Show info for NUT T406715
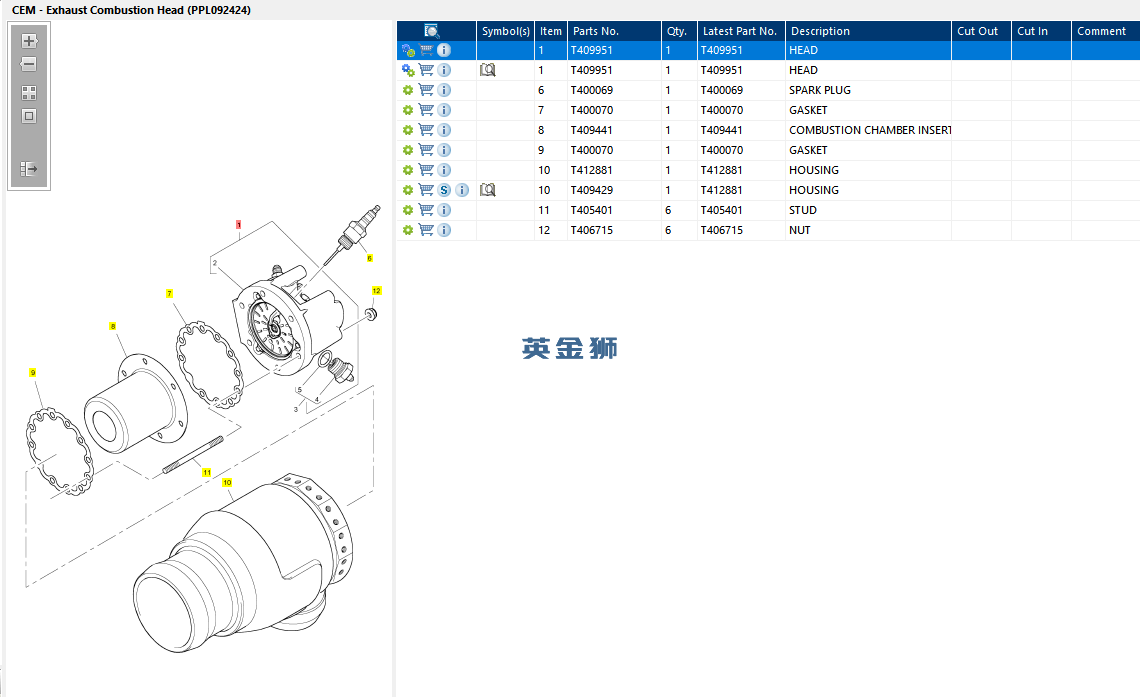 (444, 230)
